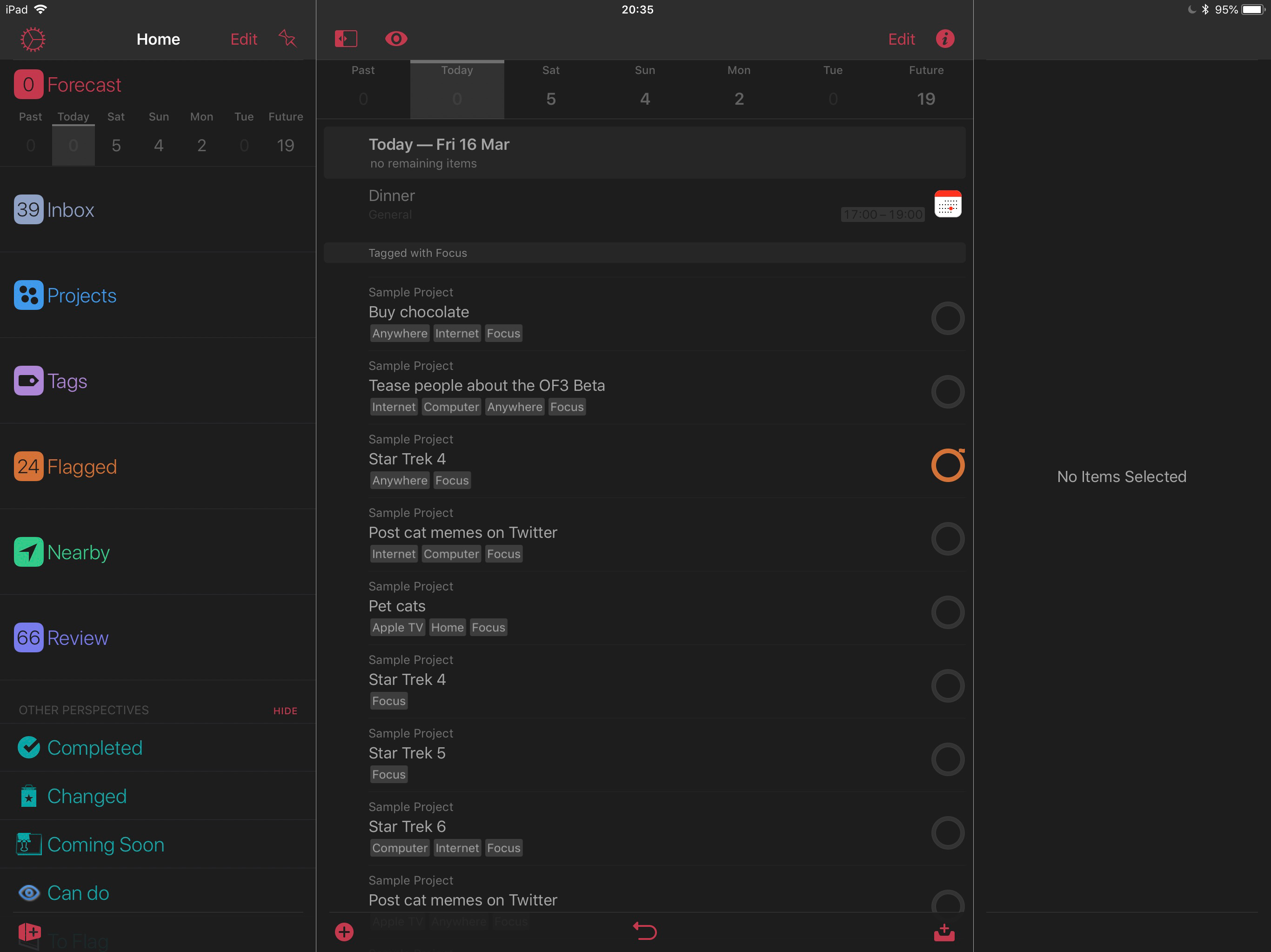Hide the Other Perspectives section

pos(285,711)
